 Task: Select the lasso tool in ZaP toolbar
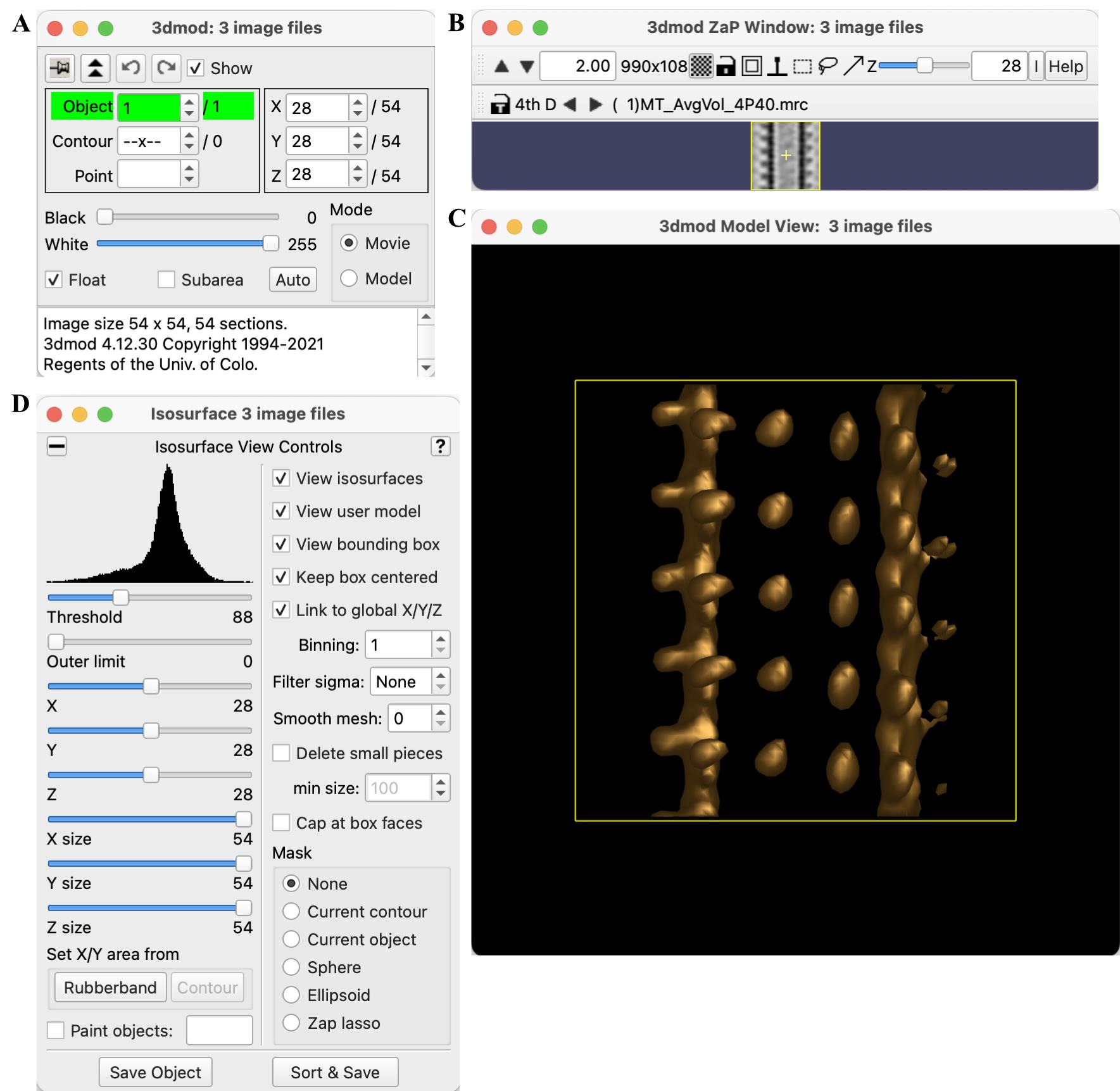click(827, 66)
